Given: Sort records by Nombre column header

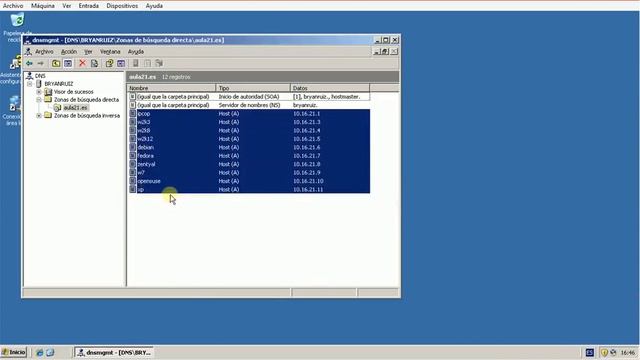Looking at the screenshot, I should (x=171, y=88).
